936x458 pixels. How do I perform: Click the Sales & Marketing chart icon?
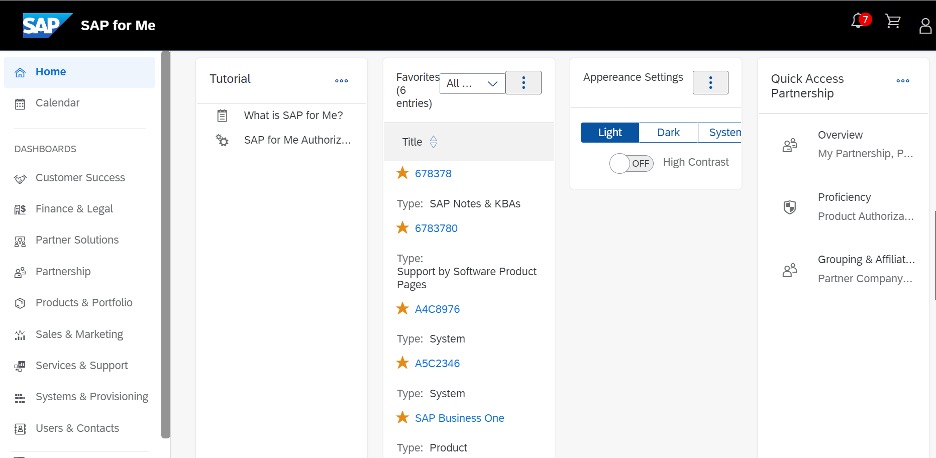(20, 335)
